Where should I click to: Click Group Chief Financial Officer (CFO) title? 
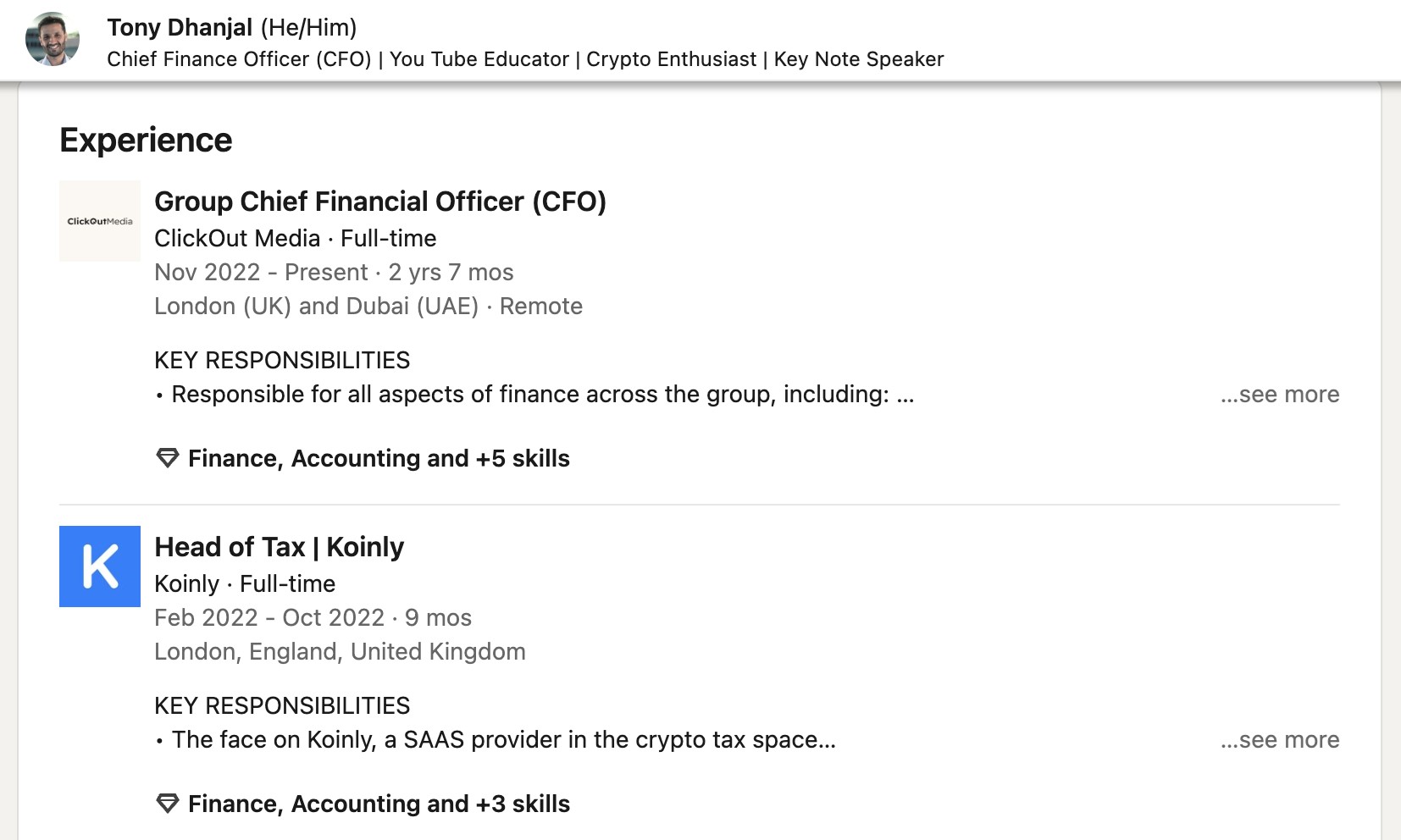coord(380,202)
